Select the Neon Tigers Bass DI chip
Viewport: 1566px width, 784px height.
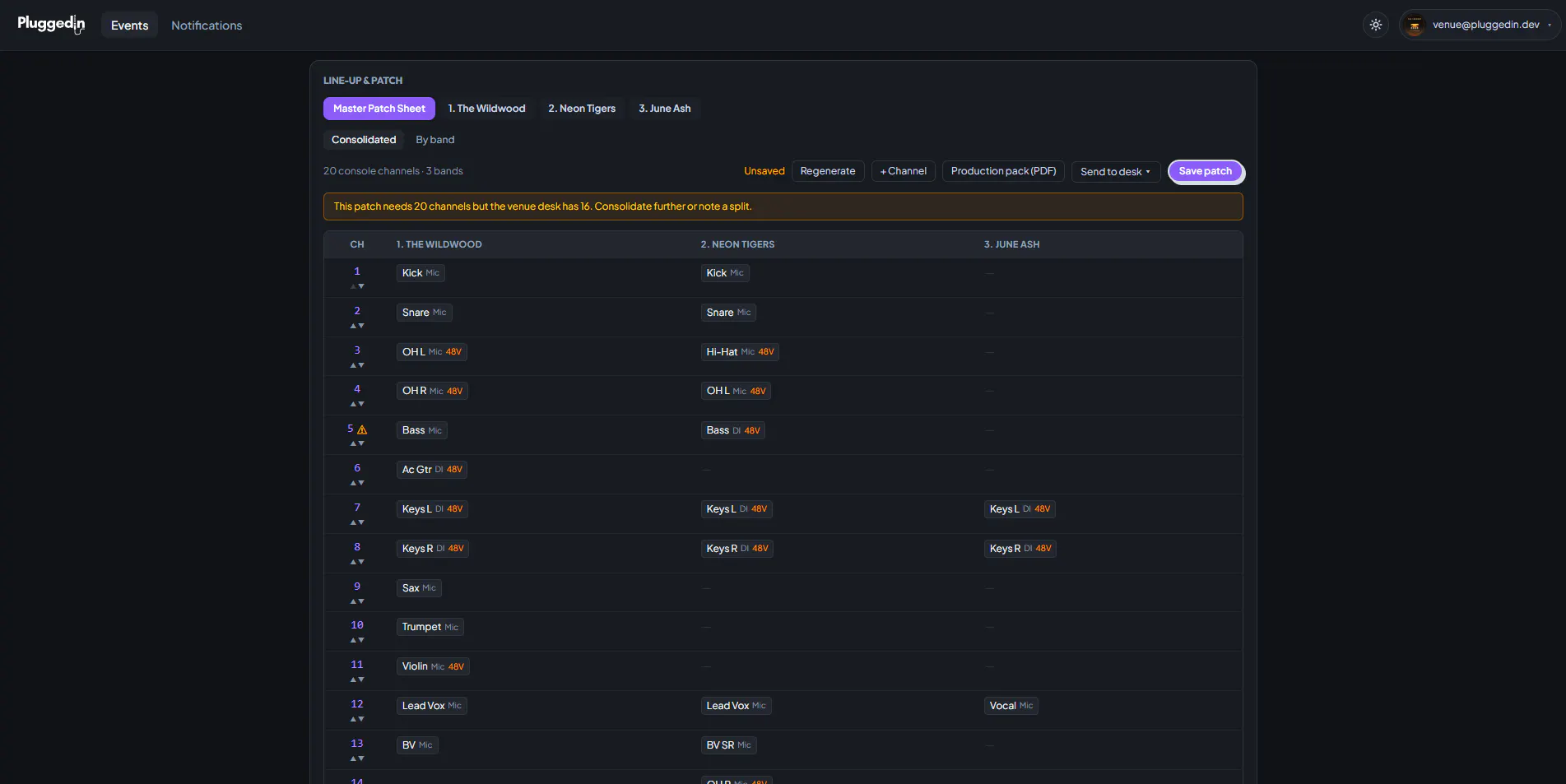733,430
